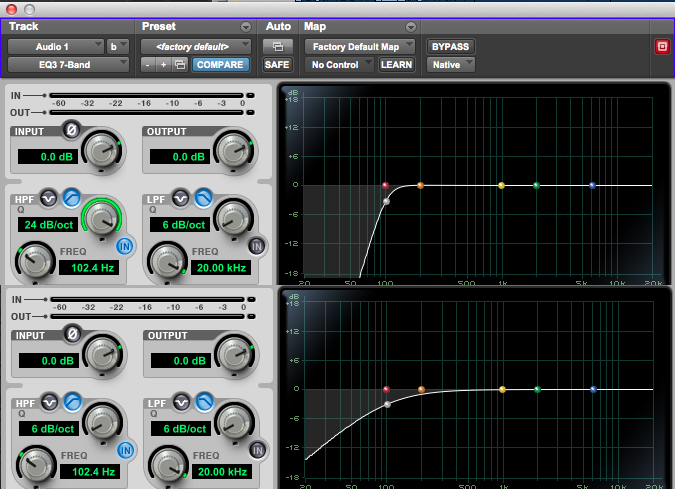Click the plugin automation enable icon under Auto
This screenshot has height=489, width=675.
coord(276,46)
